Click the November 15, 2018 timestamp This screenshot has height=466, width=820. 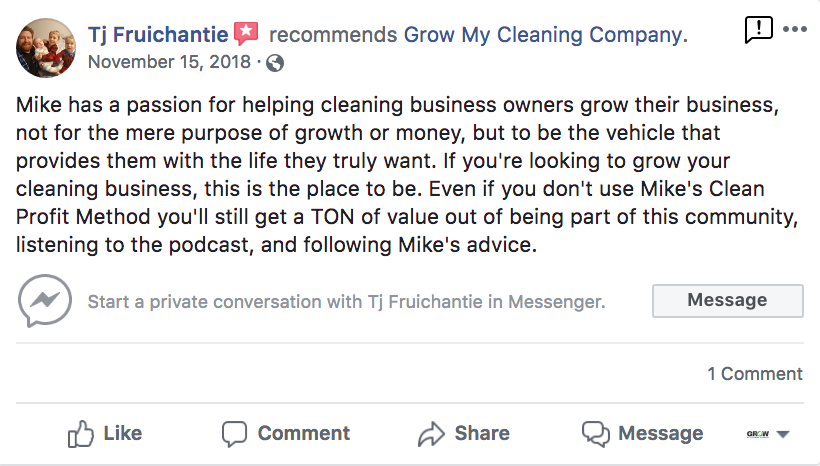point(170,62)
